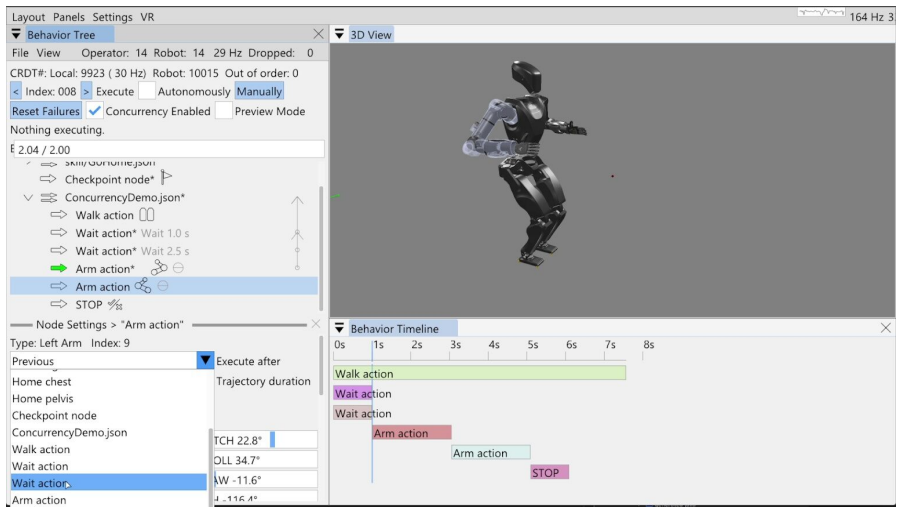Click the arm joint icon on Arm action*
This screenshot has height=513, width=902.
point(159,267)
